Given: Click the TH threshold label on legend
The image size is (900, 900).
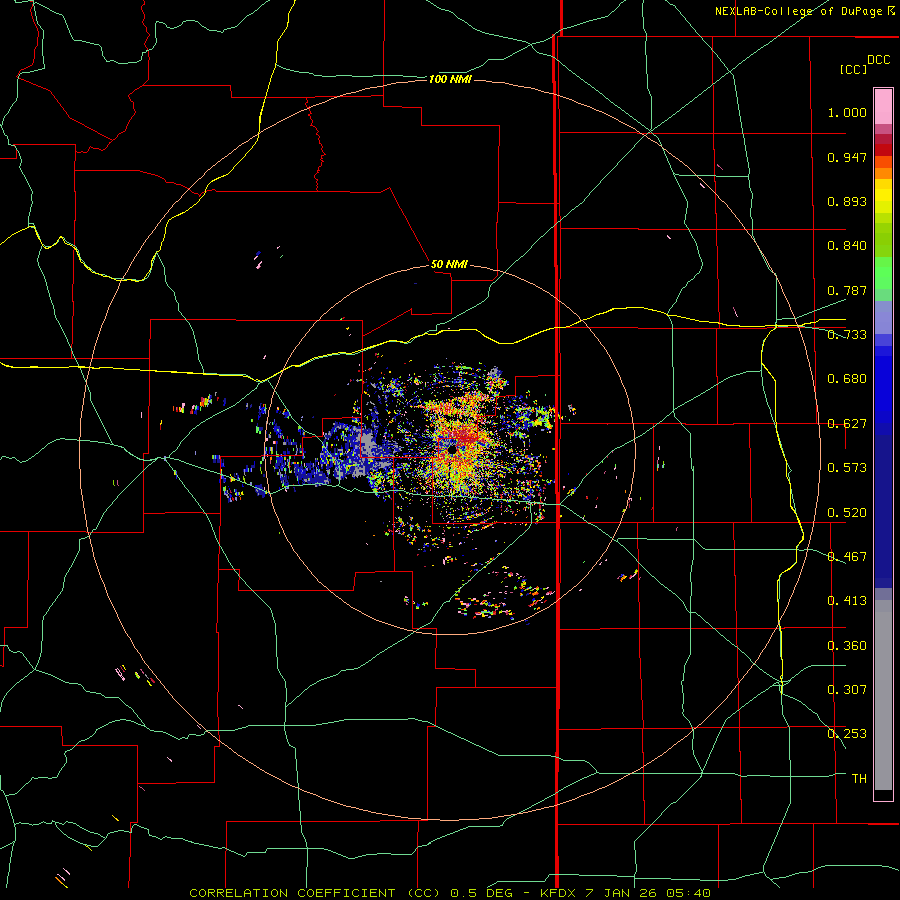Looking at the screenshot, I should tap(859, 779).
